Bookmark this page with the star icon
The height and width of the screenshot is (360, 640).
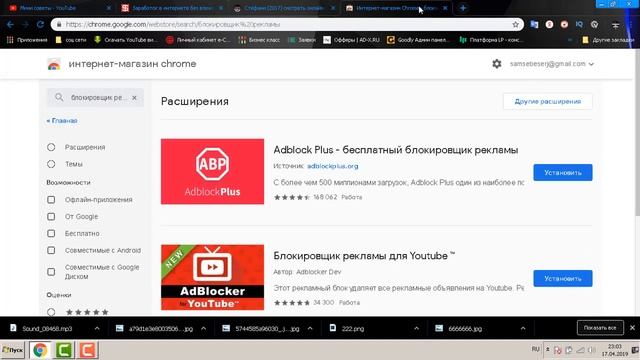click(x=516, y=24)
